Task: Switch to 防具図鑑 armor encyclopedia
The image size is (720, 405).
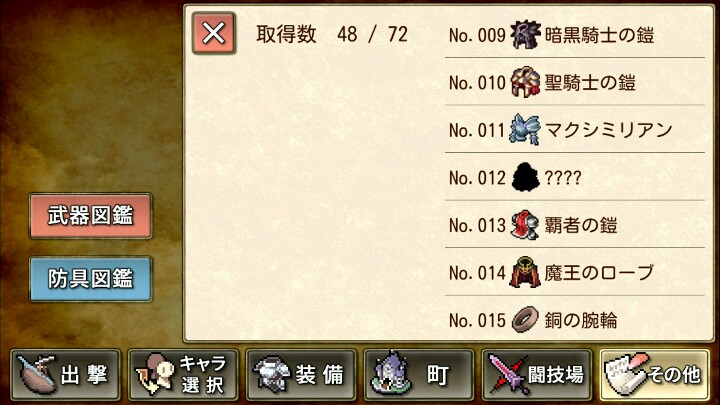Action: pyautogui.click(x=90, y=279)
